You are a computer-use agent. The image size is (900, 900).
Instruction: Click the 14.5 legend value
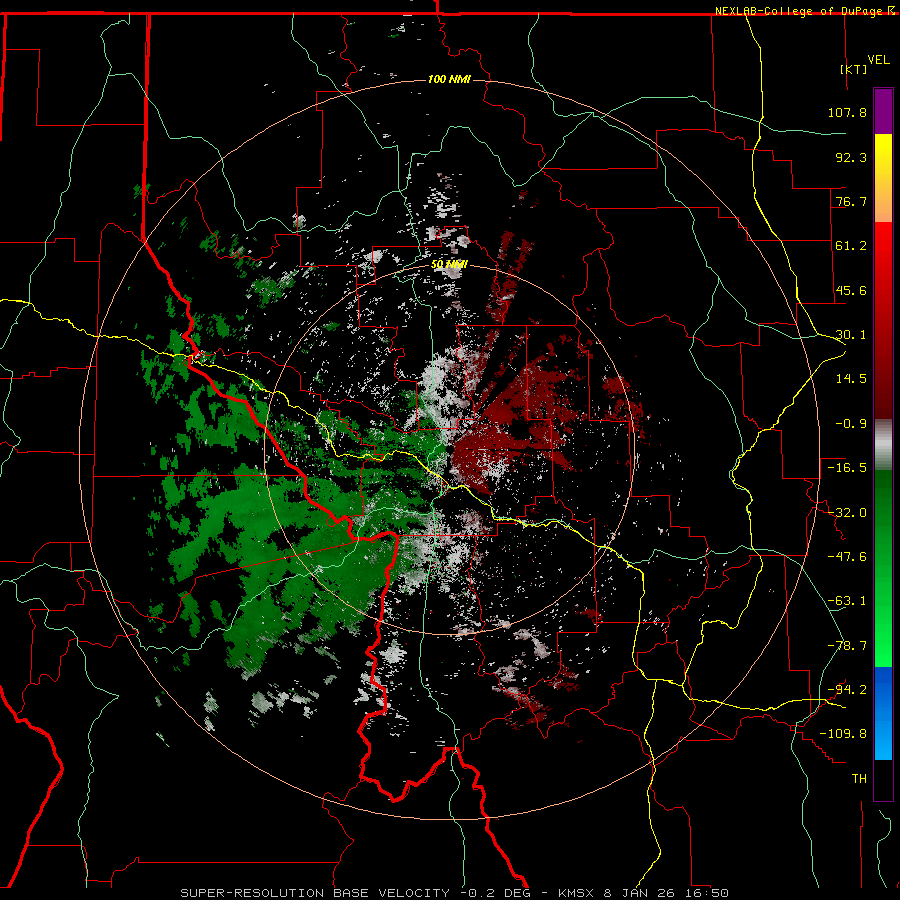pos(851,379)
